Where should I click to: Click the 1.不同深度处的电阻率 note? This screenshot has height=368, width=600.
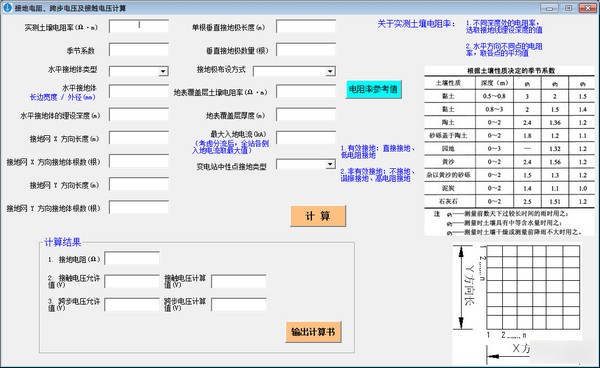[504, 27]
